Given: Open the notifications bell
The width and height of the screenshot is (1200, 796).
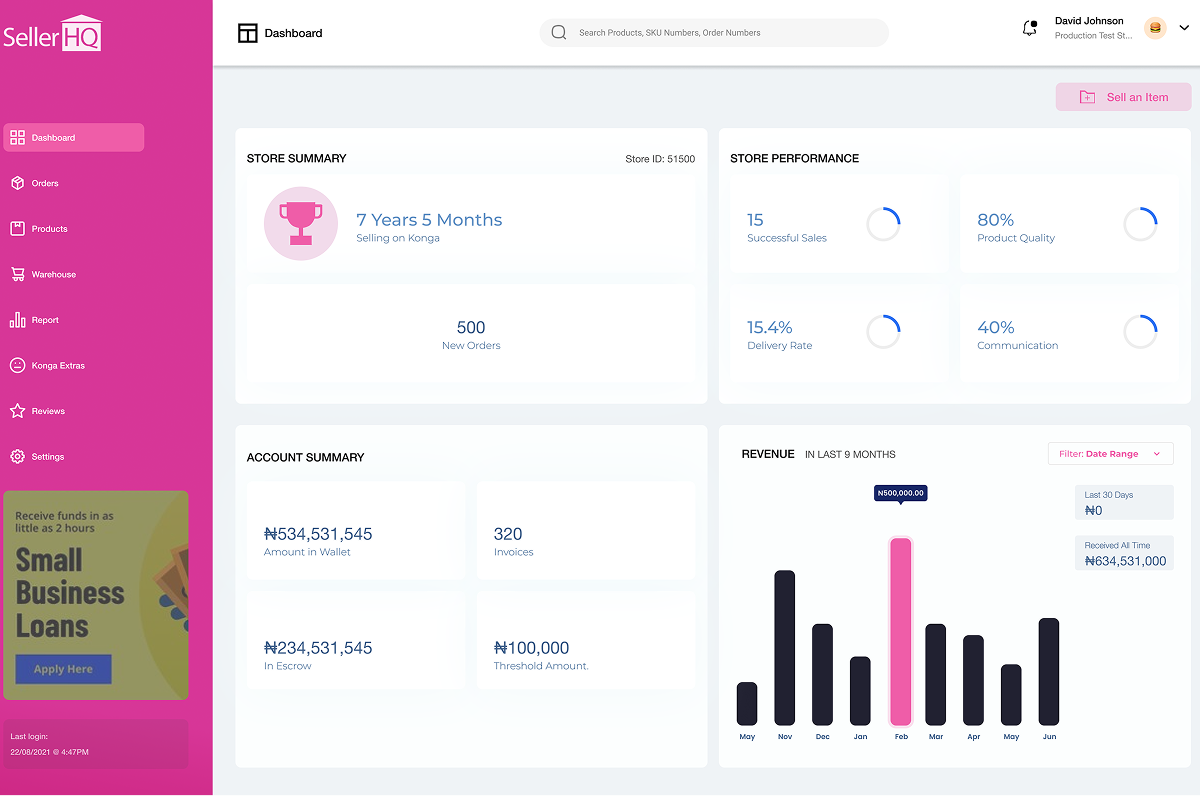Looking at the screenshot, I should pos(1029,28).
